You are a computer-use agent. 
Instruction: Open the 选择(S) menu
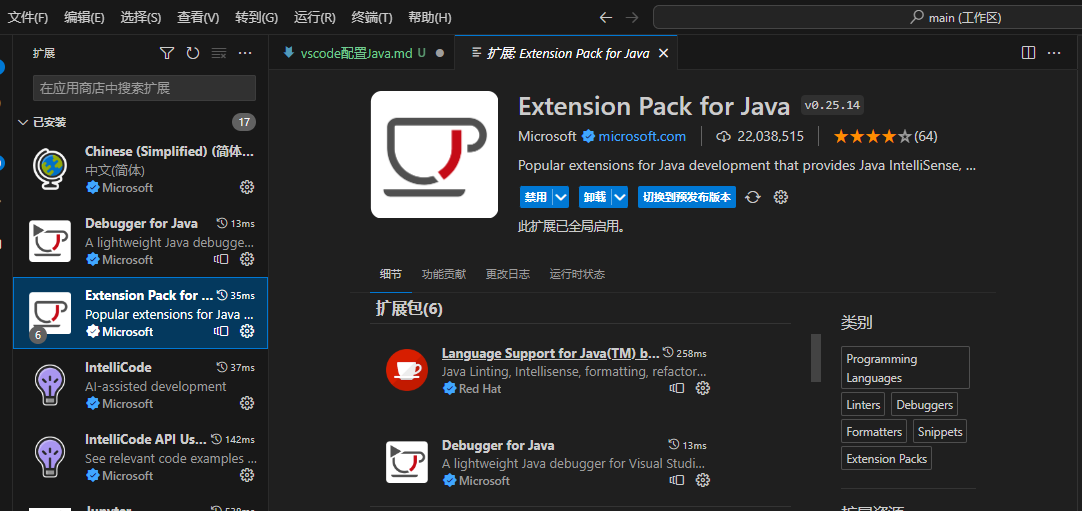tap(141, 17)
